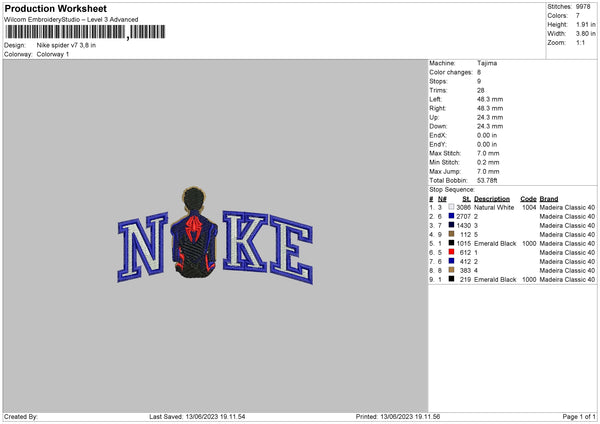
Task: Select the Color changes value 8
Action: [479, 72]
